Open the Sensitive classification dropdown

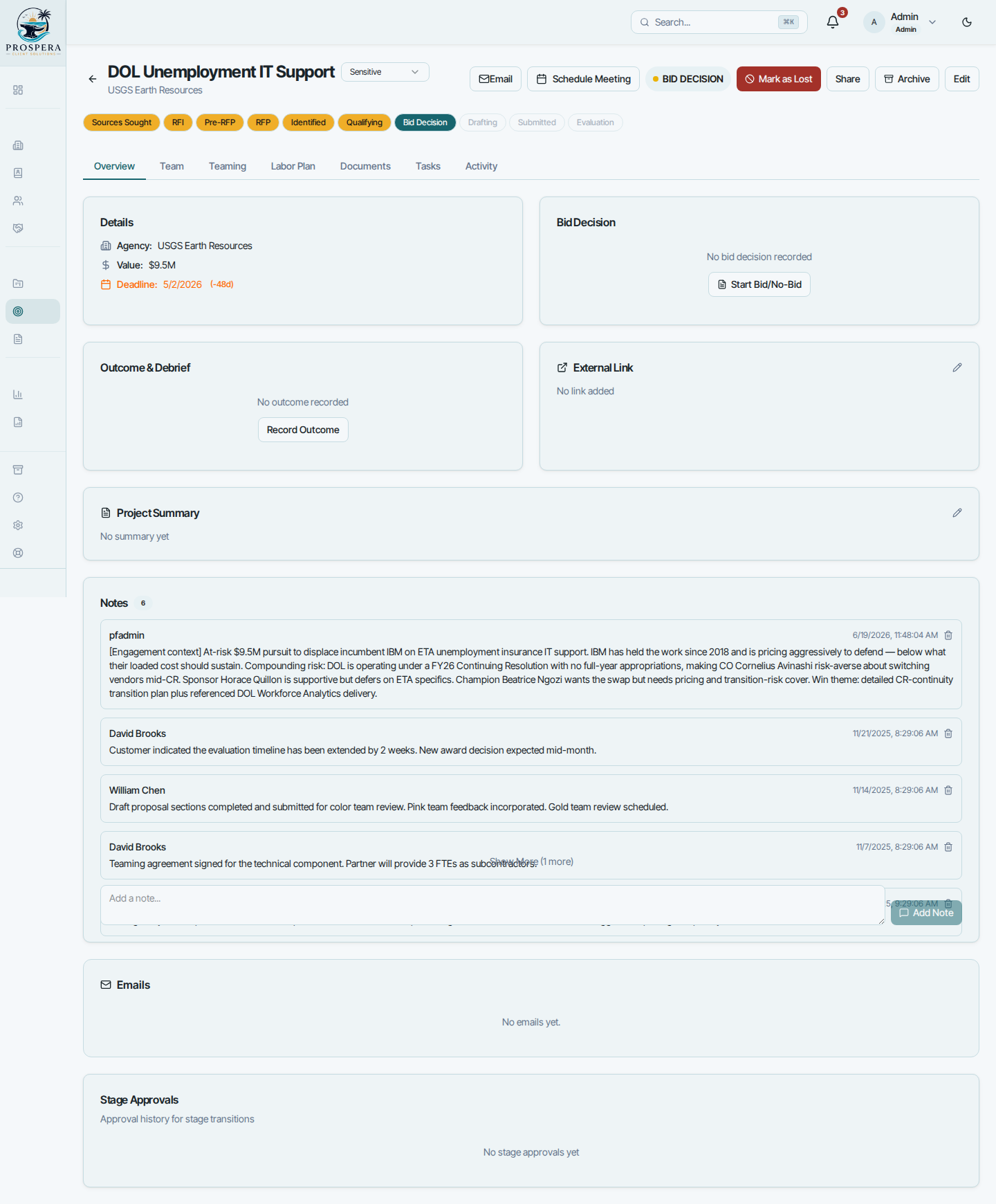coord(385,72)
